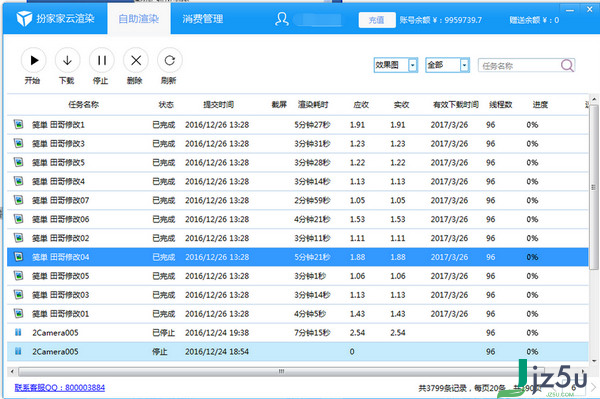This screenshot has height=399, width=600.
Task: Click paused icon of 2Camera005 18:54 row
Action: [x=18, y=351]
